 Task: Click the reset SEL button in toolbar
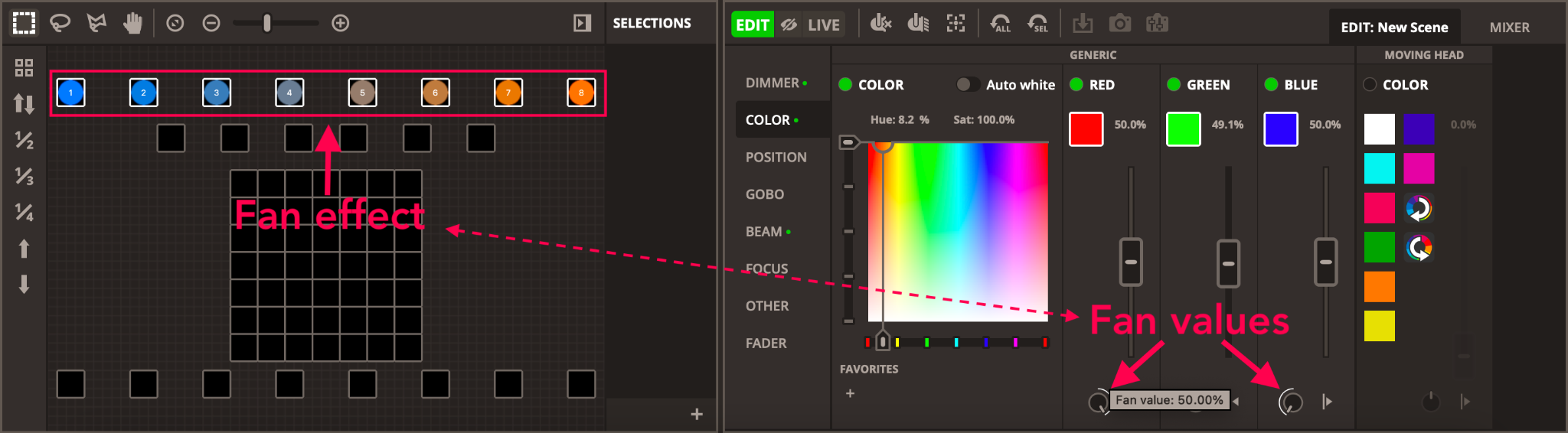point(1037,24)
